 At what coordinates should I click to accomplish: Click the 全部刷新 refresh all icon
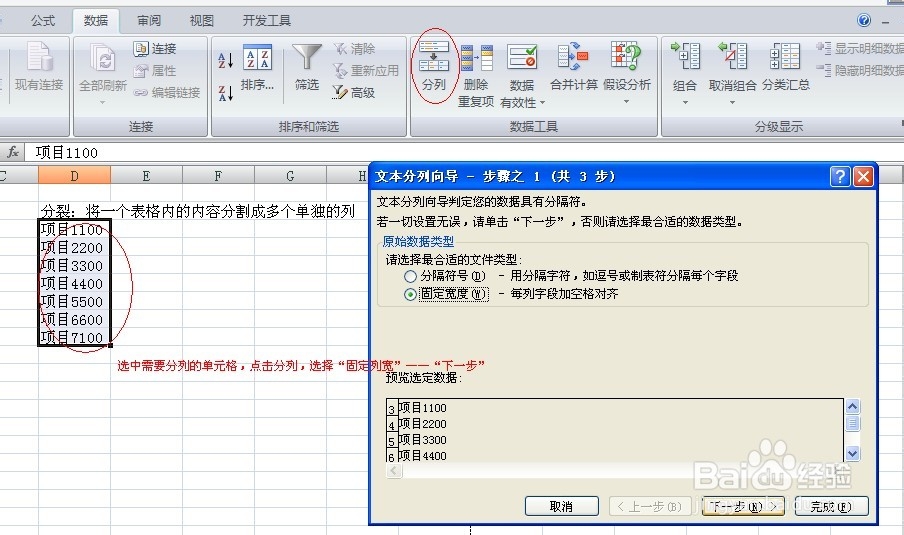(x=103, y=57)
